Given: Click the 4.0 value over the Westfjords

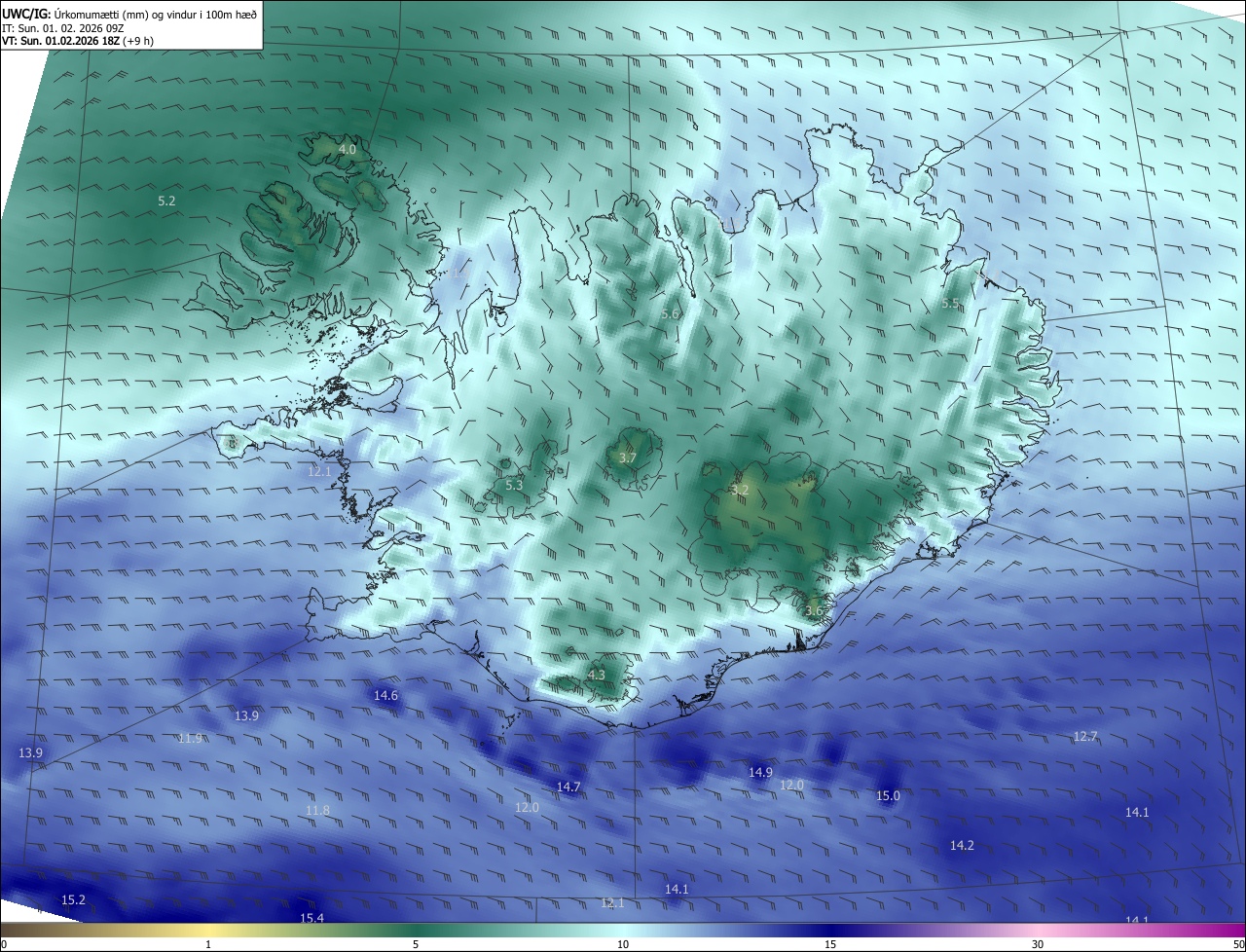Looking at the screenshot, I should click(x=347, y=150).
